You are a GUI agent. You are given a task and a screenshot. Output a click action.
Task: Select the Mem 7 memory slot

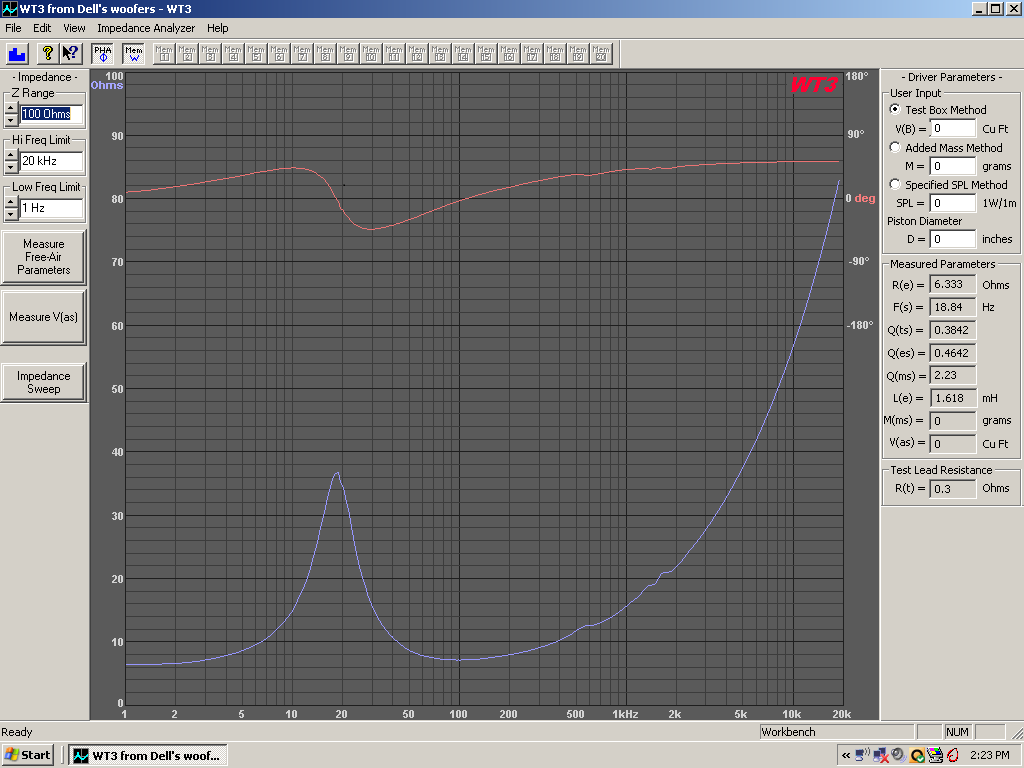(x=302, y=54)
